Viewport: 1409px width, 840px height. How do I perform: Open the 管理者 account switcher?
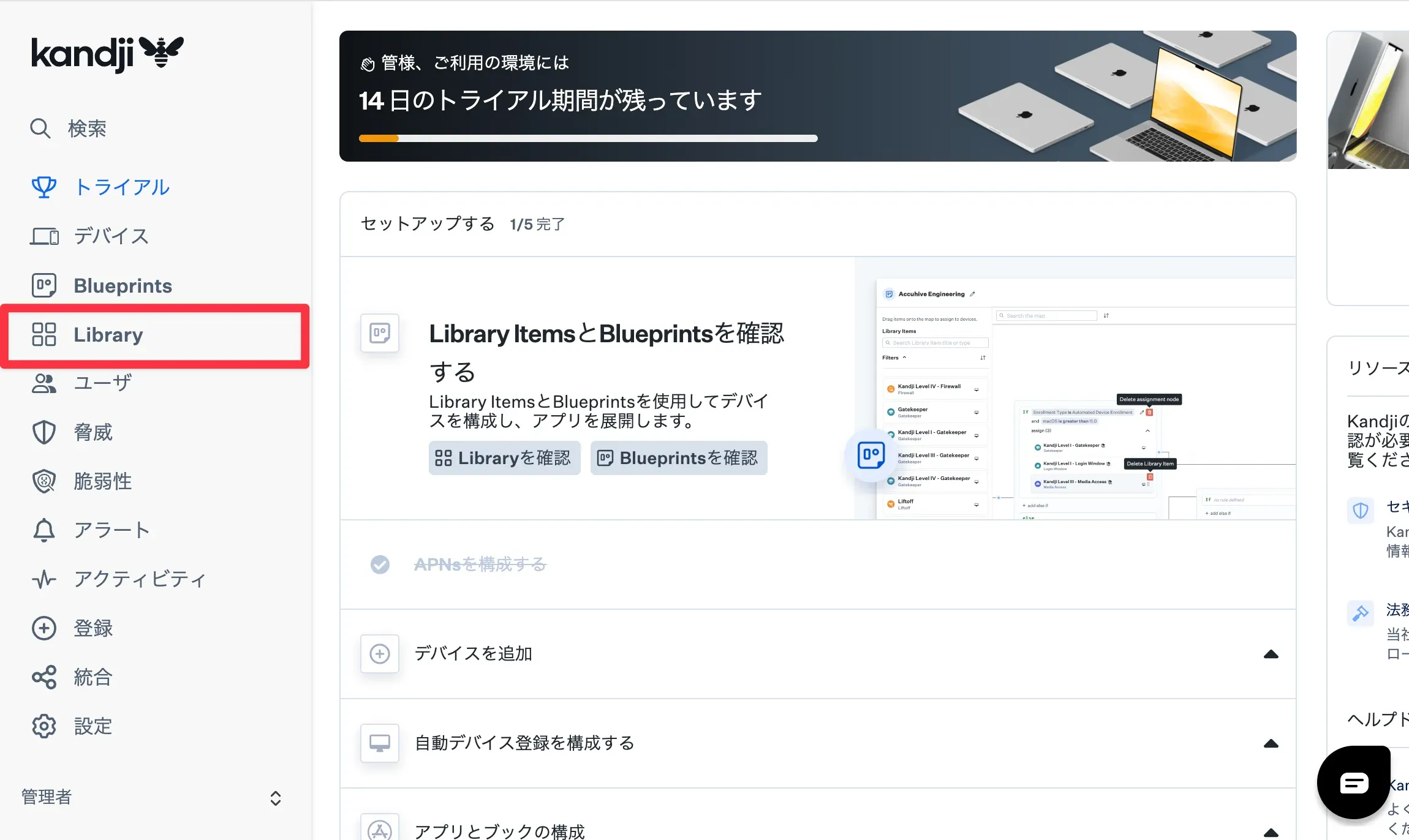click(275, 797)
